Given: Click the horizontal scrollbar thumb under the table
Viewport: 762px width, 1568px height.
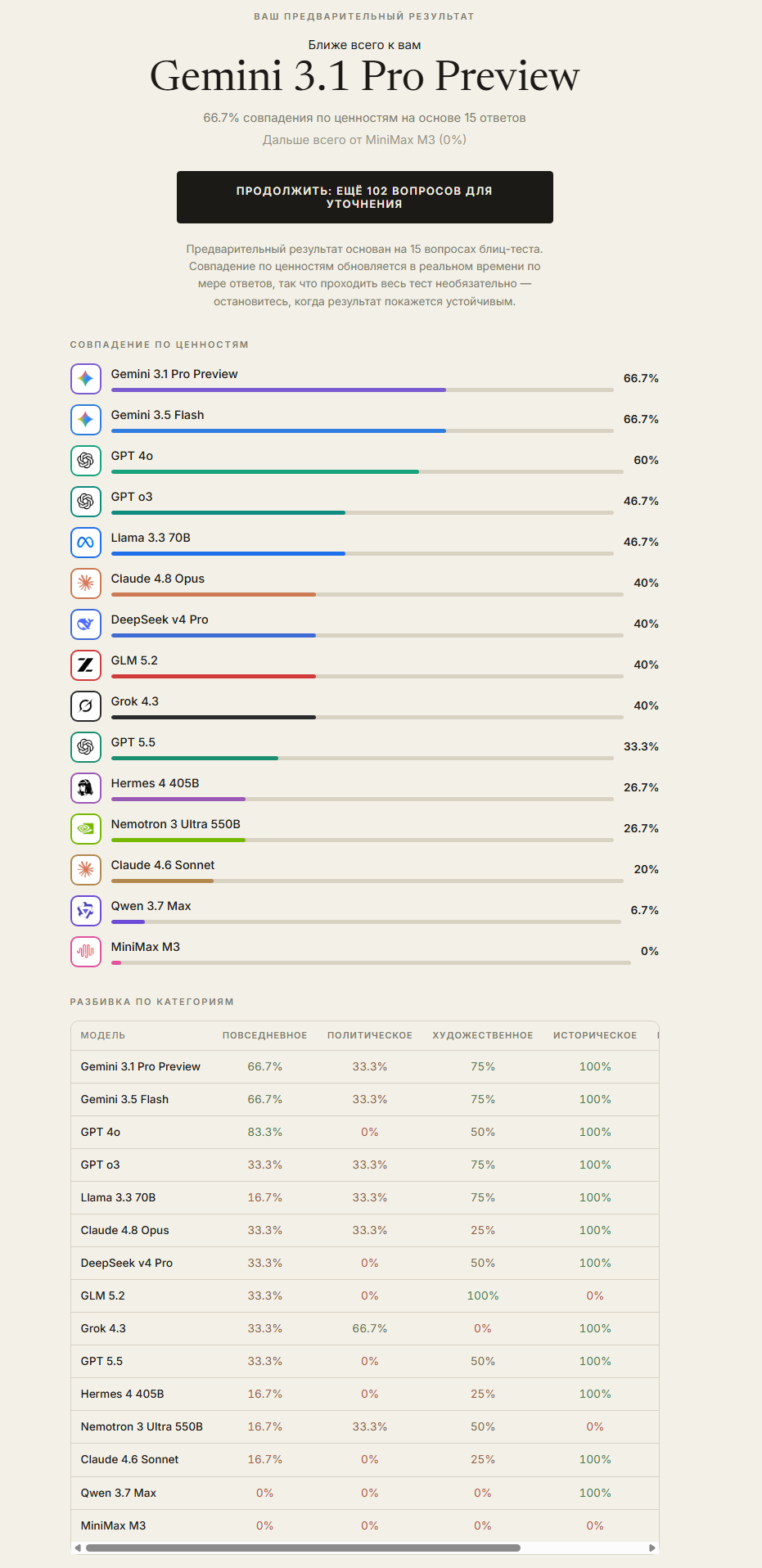Looking at the screenshot, I should coord(303,1548).
